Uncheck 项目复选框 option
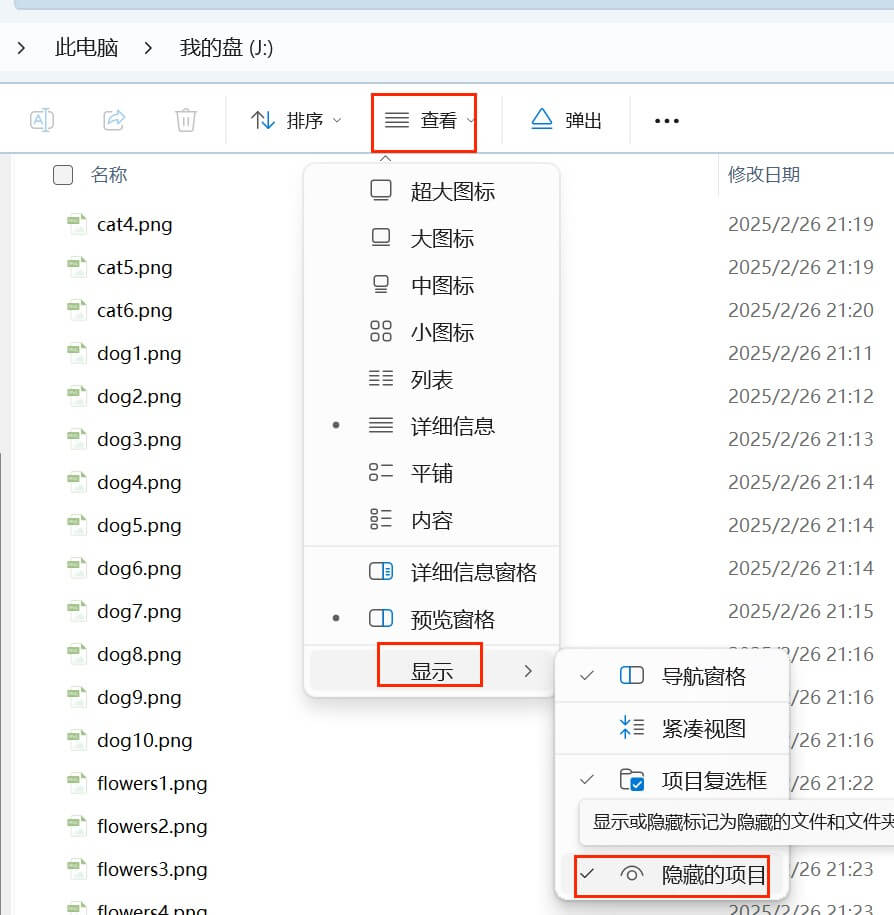894x915 pixels. [x=701, y=780]
